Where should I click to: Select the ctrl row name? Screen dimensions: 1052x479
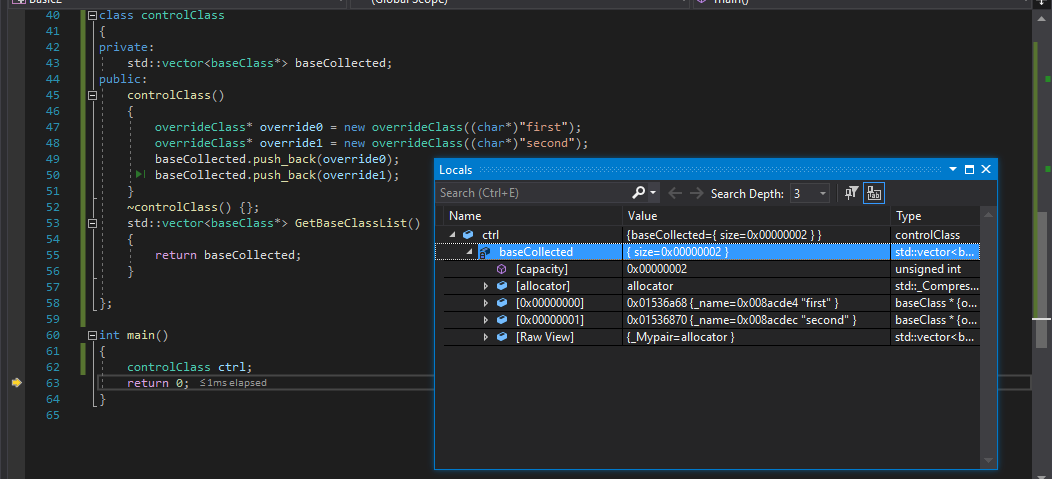pos(490,235)
